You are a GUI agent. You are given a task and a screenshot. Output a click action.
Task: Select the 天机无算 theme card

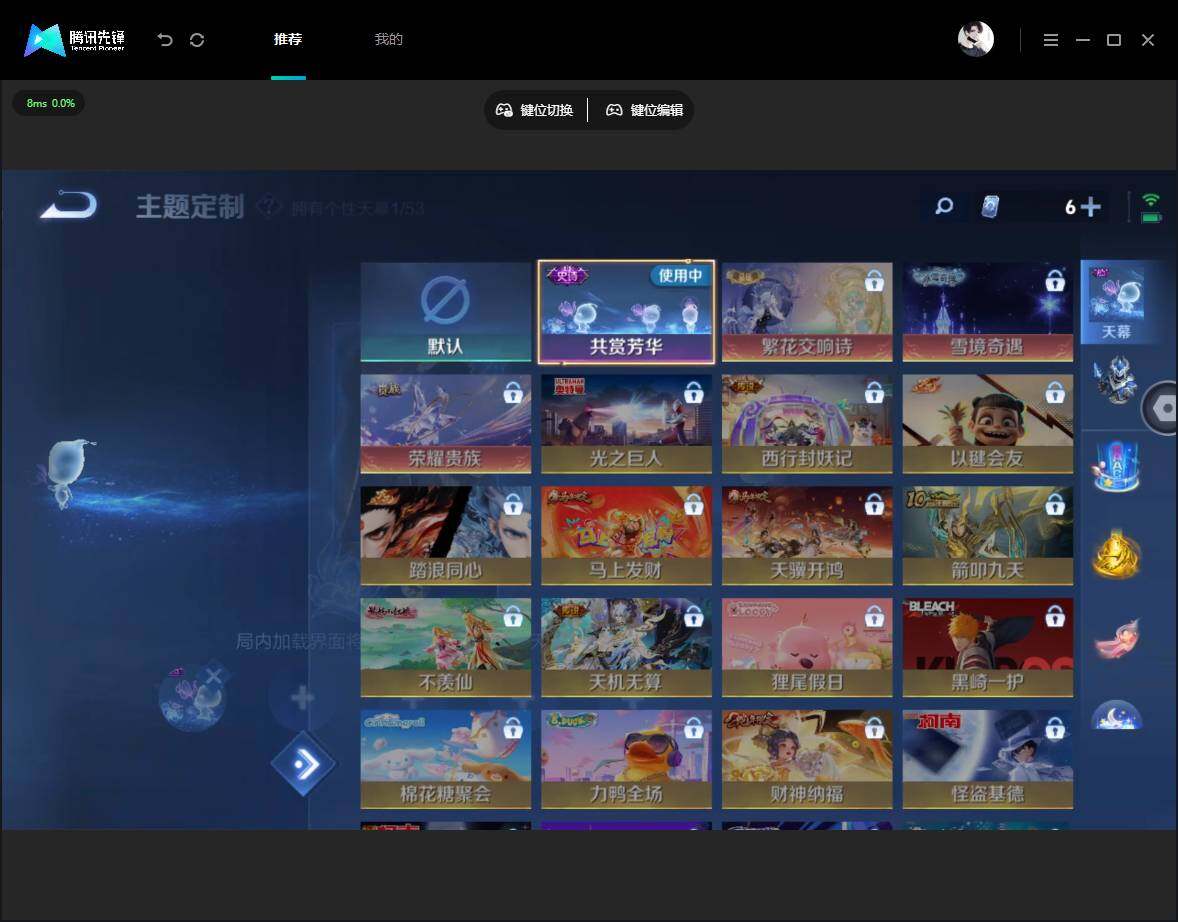[626, 647]
